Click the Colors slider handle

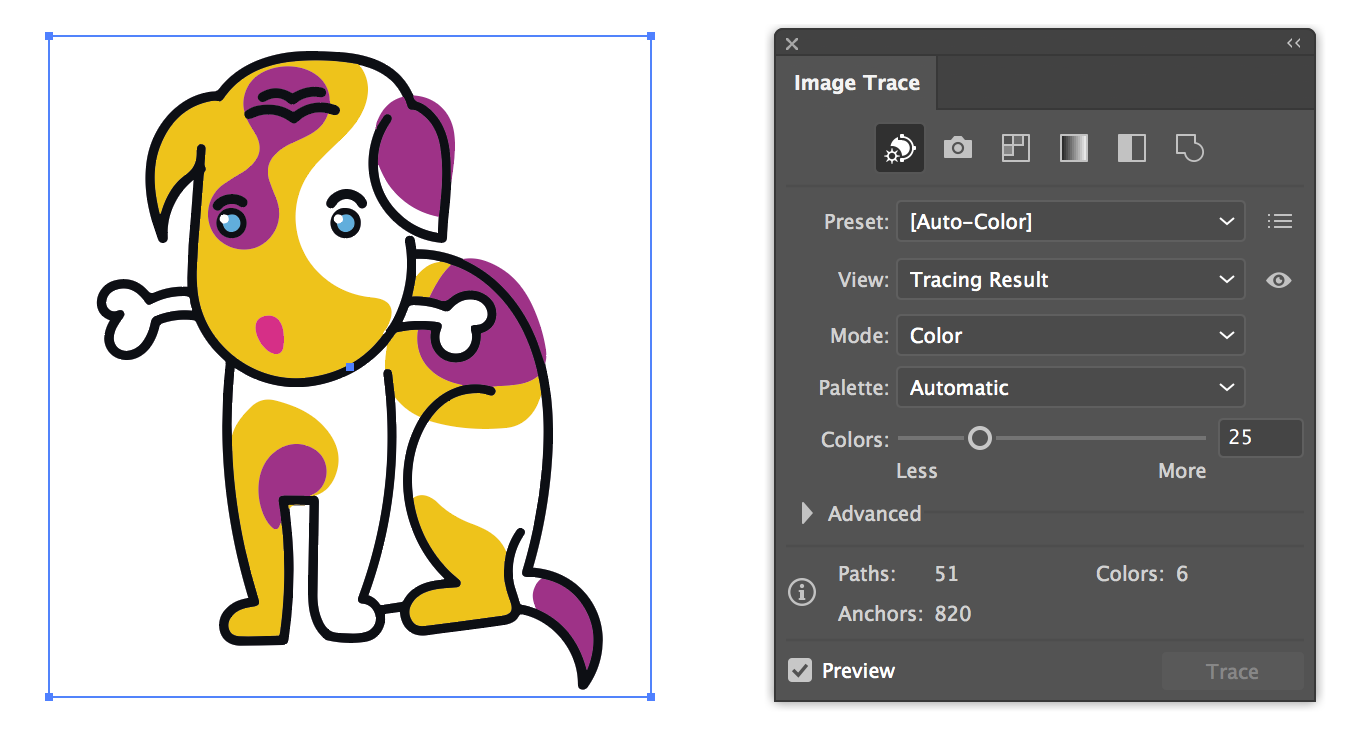(x=980, y=438)
